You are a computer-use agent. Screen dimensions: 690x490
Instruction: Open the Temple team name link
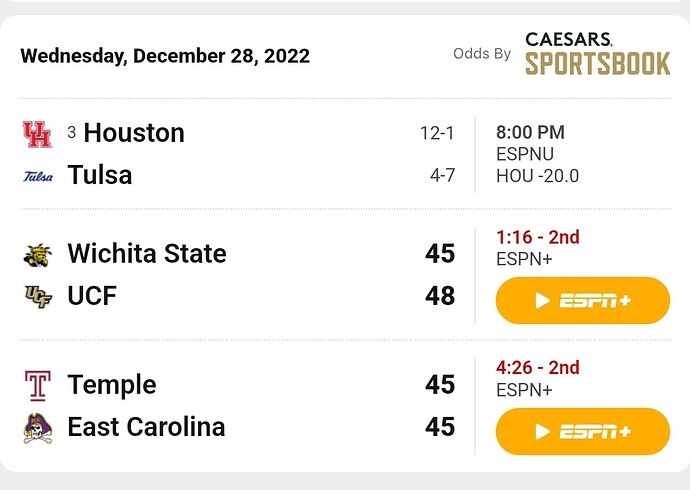112,385
